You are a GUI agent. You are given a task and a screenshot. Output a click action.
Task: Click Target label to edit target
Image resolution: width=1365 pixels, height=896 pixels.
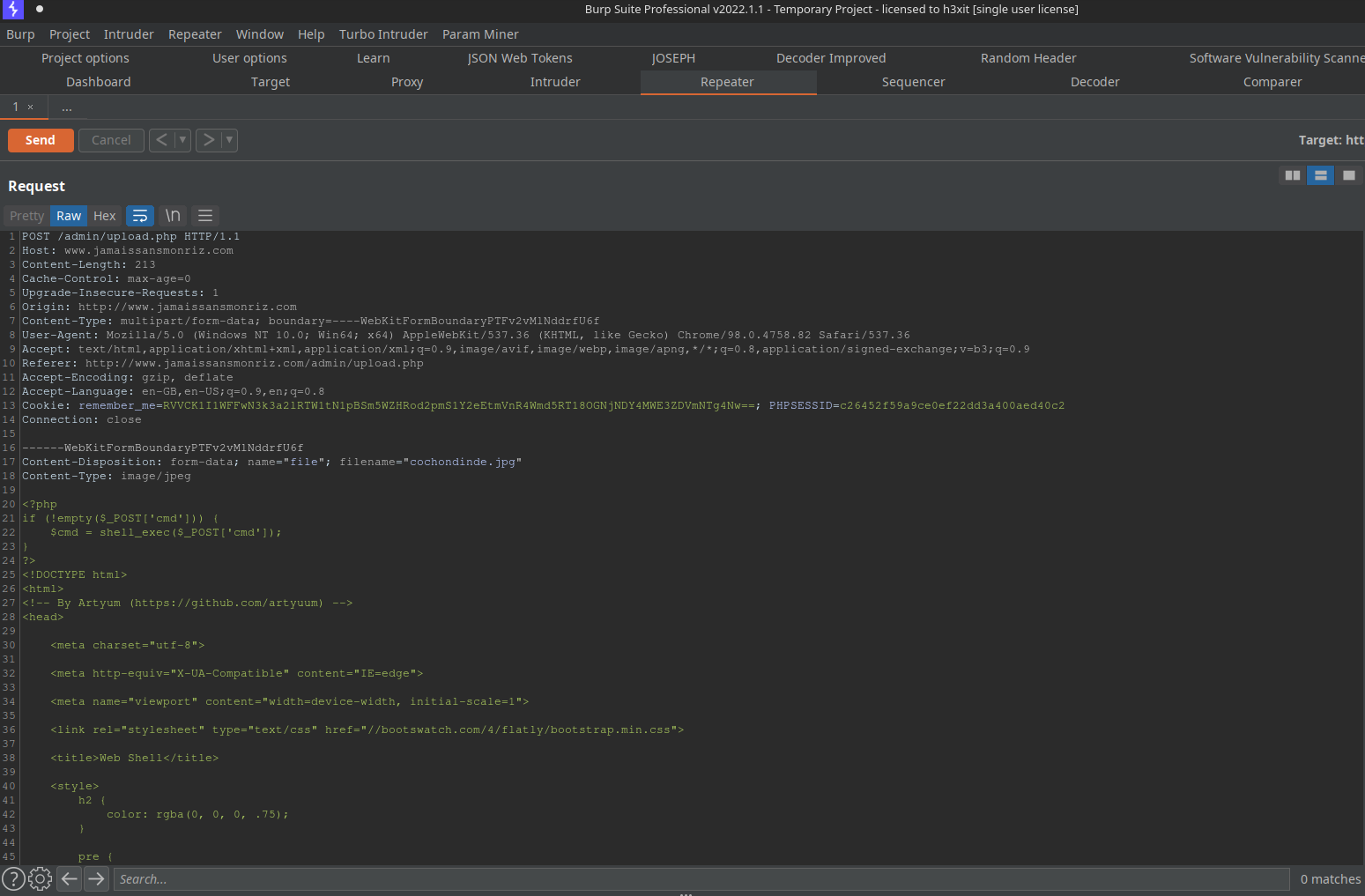[1331, 140]
